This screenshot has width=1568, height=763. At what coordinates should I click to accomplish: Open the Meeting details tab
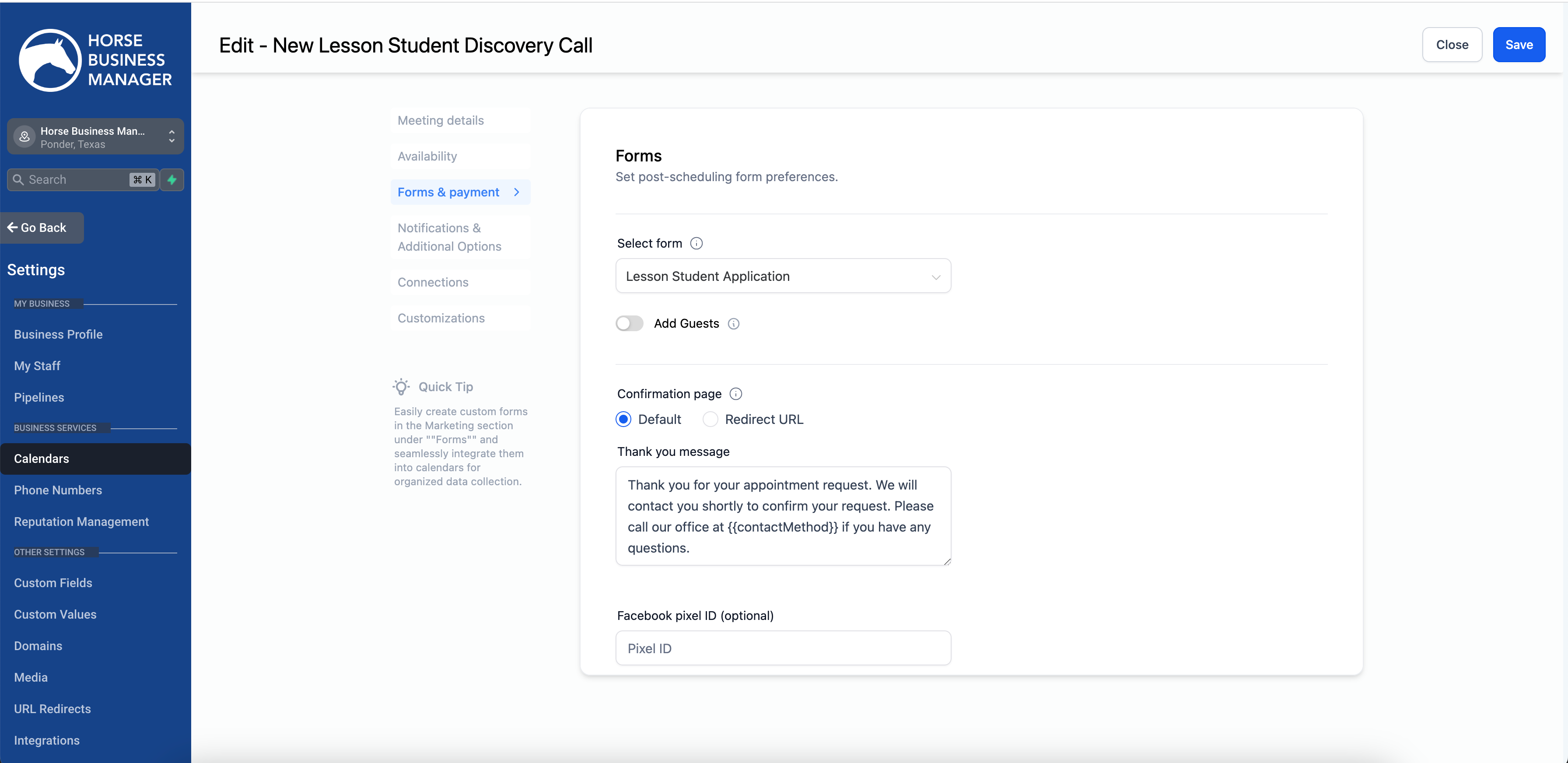[460, 120]
